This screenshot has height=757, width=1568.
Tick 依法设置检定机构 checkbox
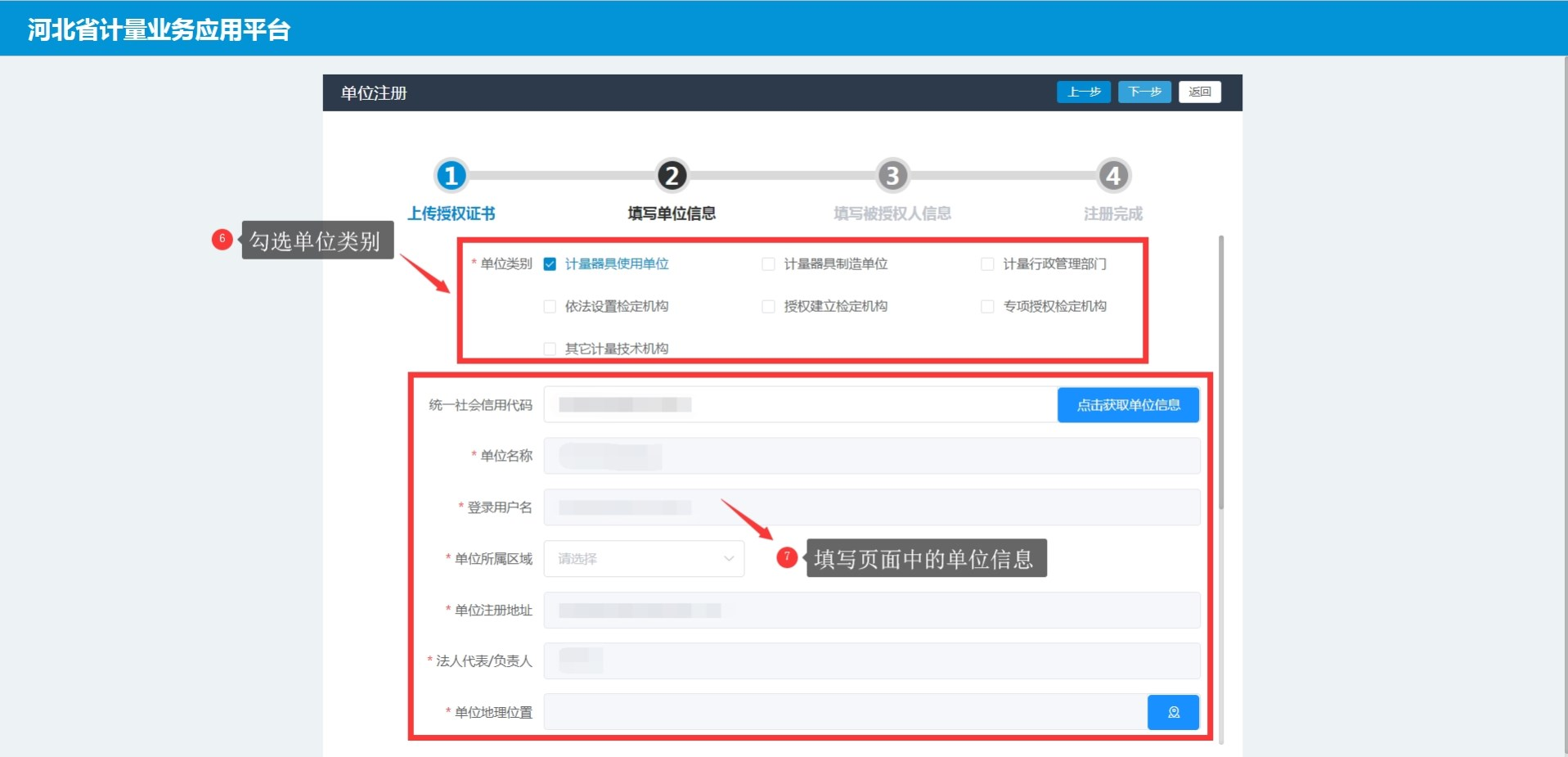(550, 307)
